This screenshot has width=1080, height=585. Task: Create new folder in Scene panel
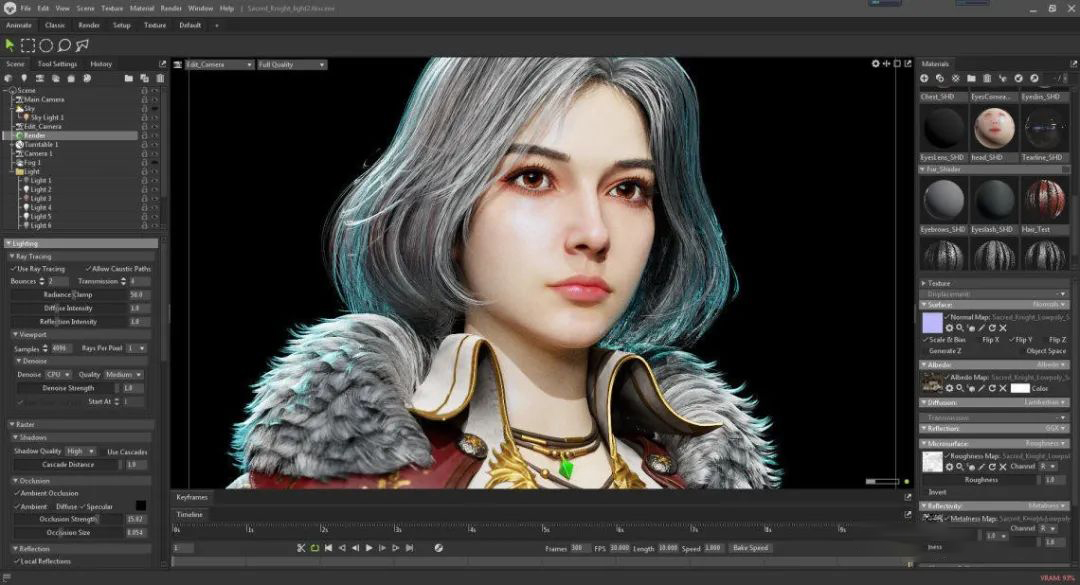click(x=129, y=79)
